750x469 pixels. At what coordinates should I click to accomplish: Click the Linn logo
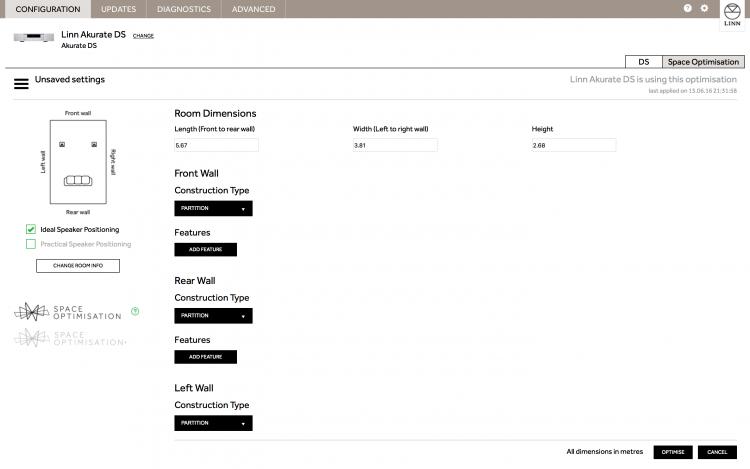pyautogui.click(x=733, y=13)
